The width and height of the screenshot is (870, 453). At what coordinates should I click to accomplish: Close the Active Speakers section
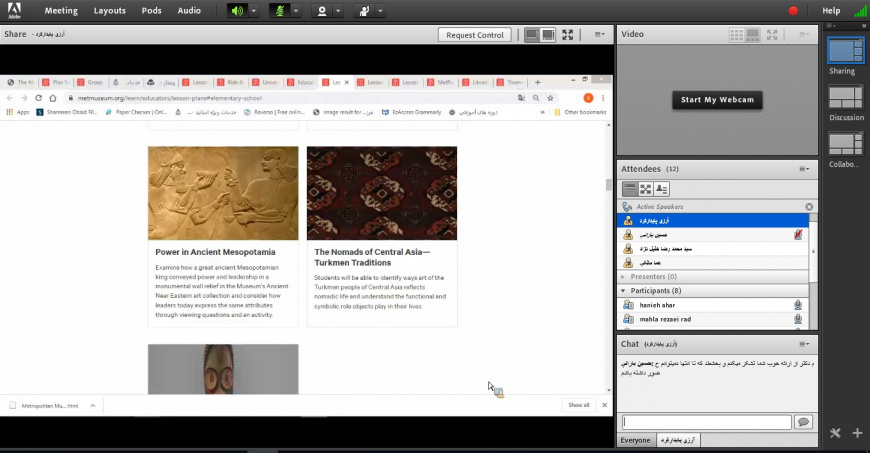click(809, 207)
